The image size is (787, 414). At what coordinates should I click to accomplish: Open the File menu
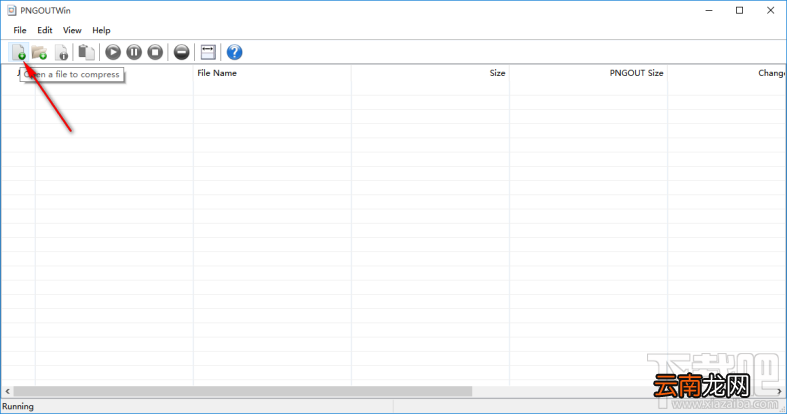(x=20, y=30)
